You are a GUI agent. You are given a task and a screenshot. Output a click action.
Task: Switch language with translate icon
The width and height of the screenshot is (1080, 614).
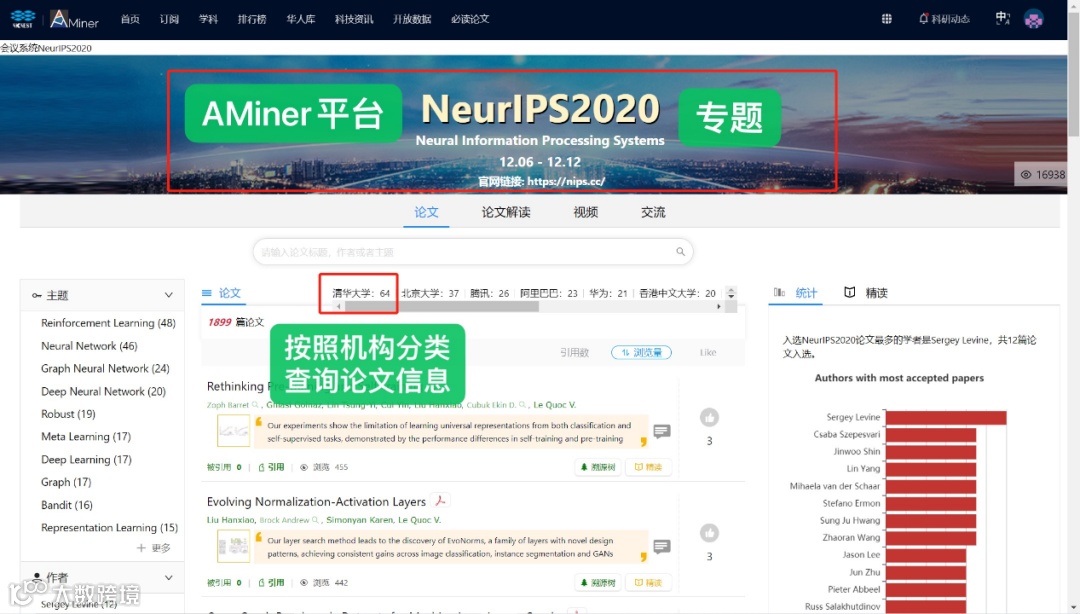(1003, 19)
